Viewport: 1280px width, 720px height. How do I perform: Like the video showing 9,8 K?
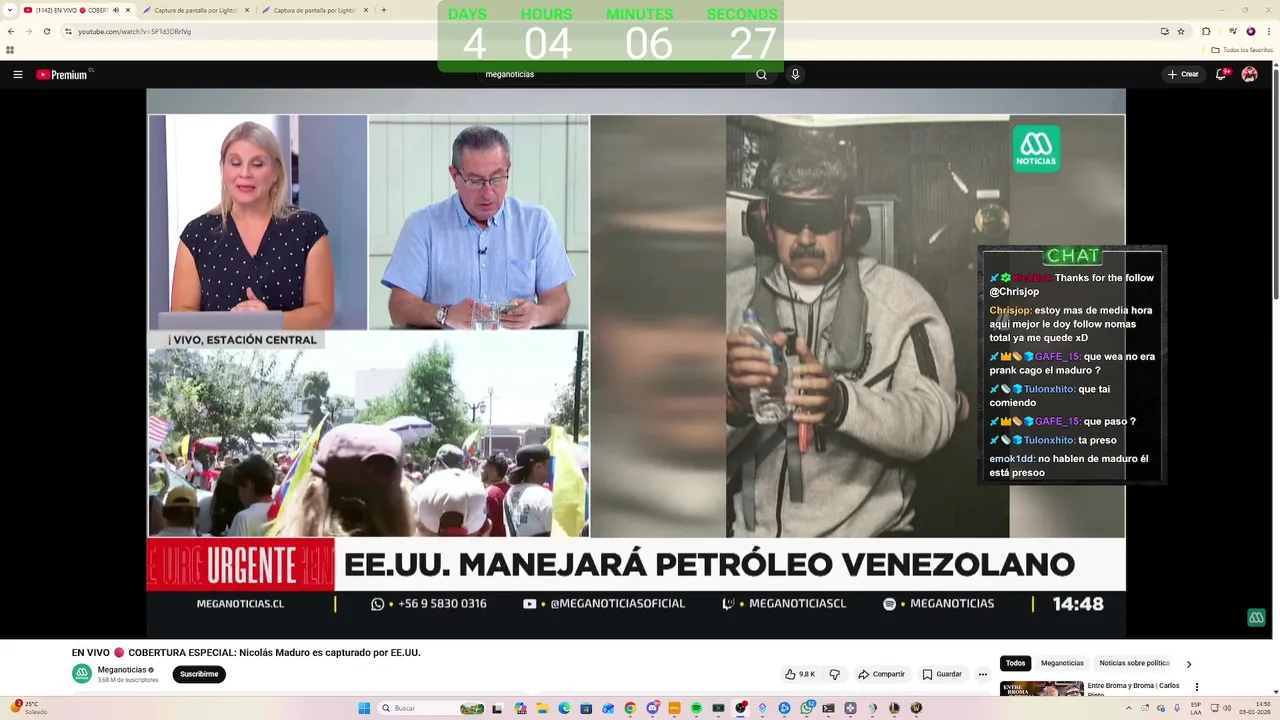(800, 674)
